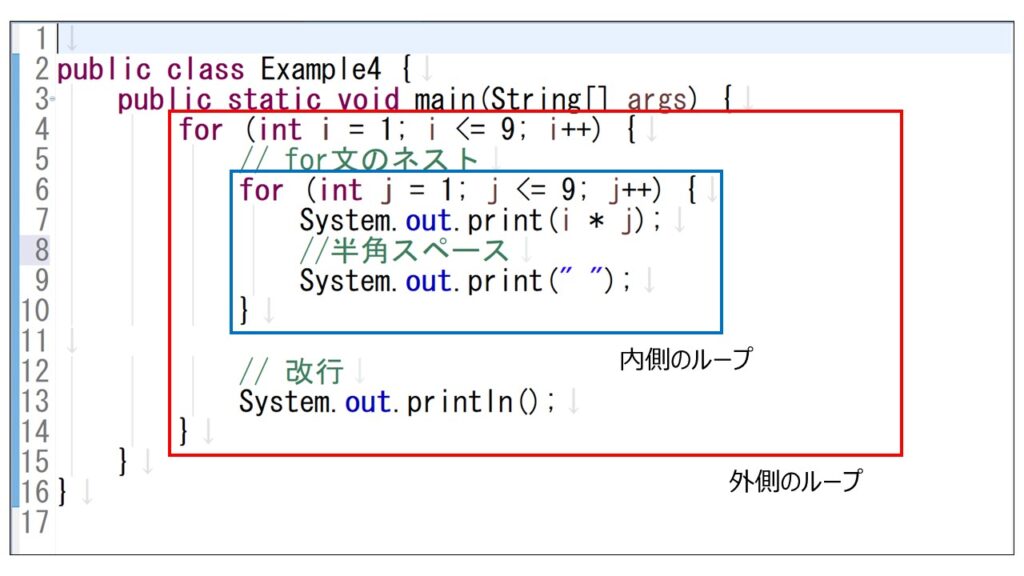
Task: Click "i++)" in the outer loop header
Action: (575, 129)
